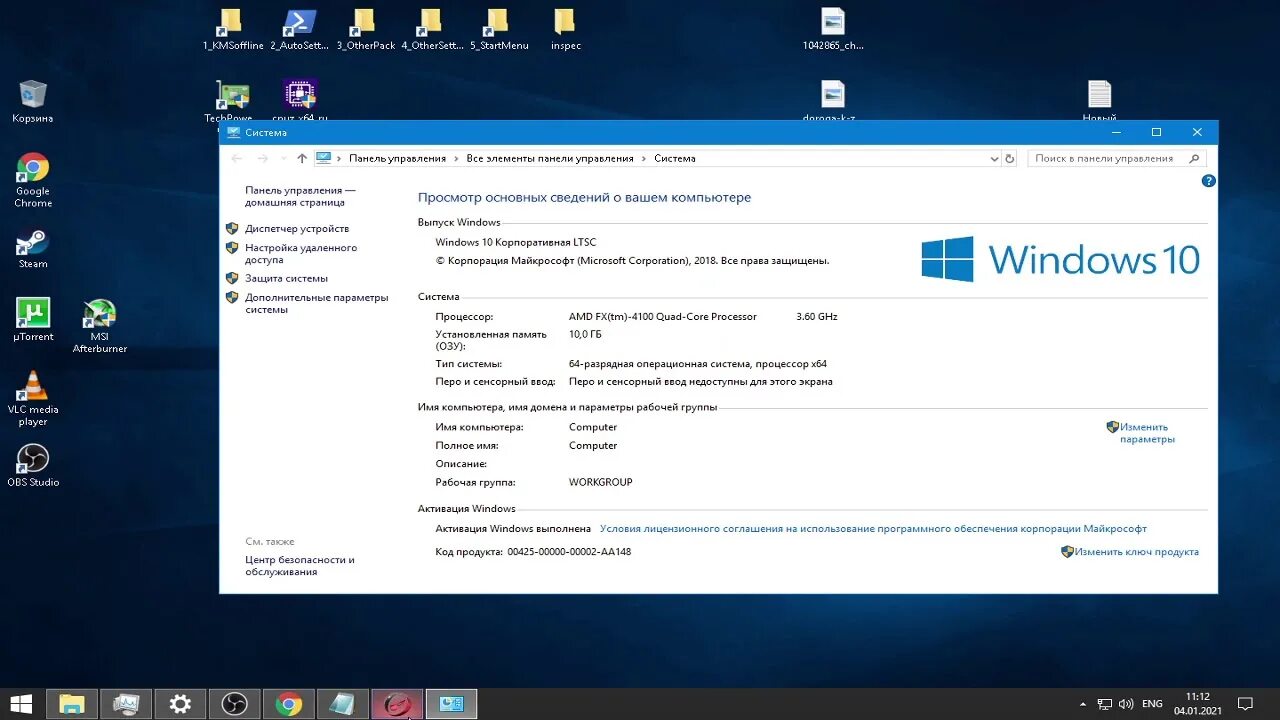This screenshot has width=1280, height=720.
Task: Select the 2_AutoSett PowerShell shortcut
Action: click(299, 29)
